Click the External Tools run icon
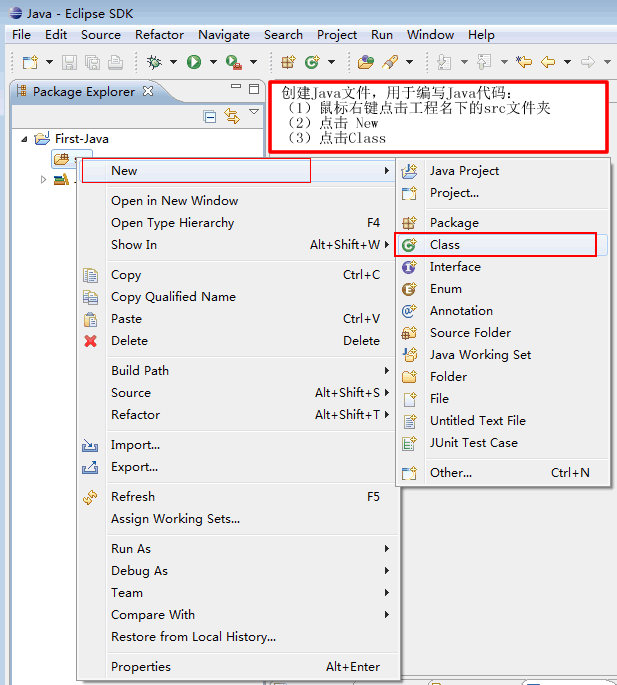The image size is (617, 685). pos(234,62)
